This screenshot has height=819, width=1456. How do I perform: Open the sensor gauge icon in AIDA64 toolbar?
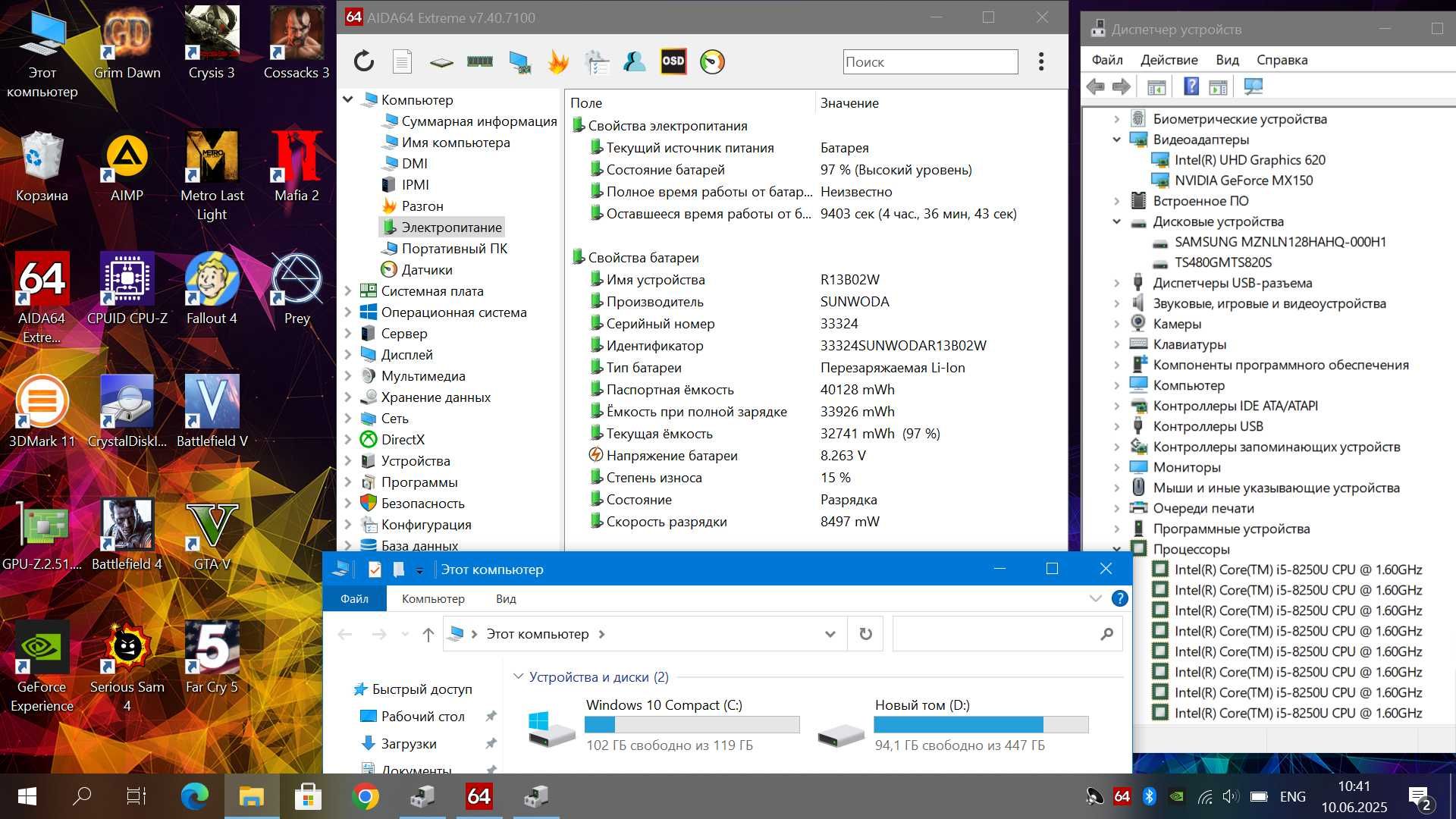[712, 61]
